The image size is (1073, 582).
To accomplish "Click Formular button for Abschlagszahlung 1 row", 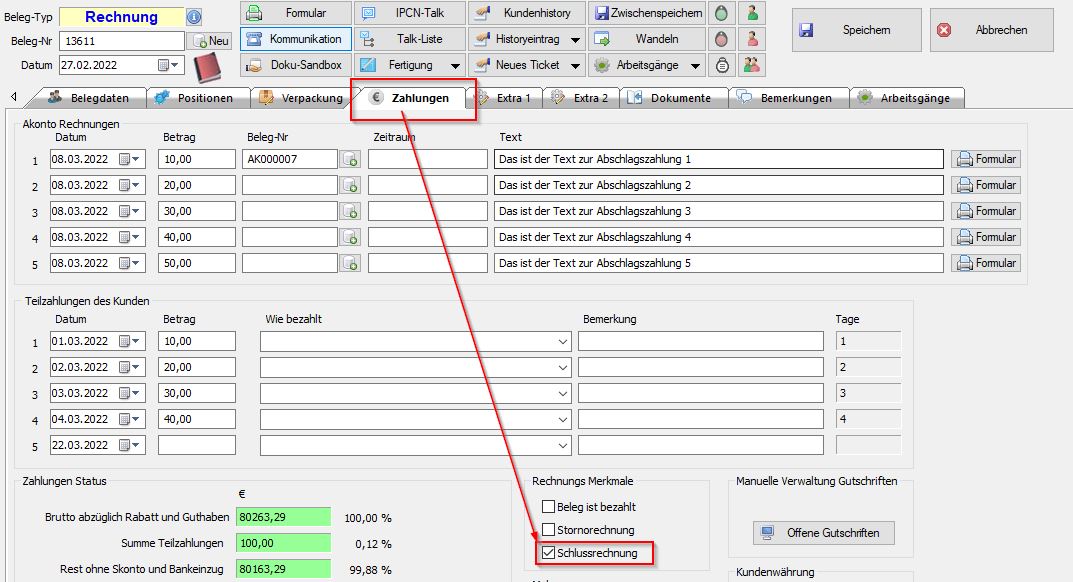I will tap(985, 160).
